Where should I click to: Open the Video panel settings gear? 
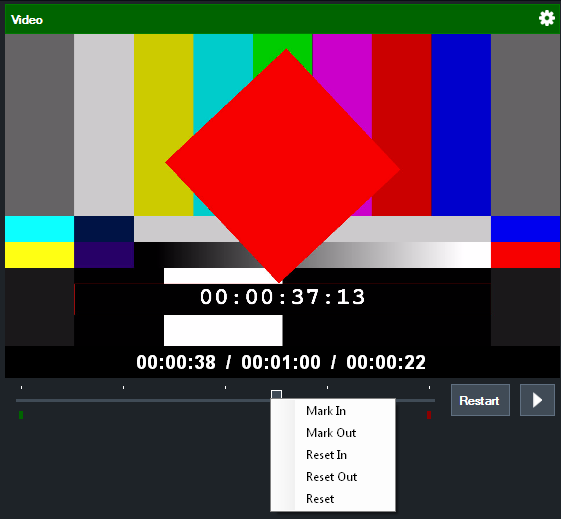tap(547, 18)
